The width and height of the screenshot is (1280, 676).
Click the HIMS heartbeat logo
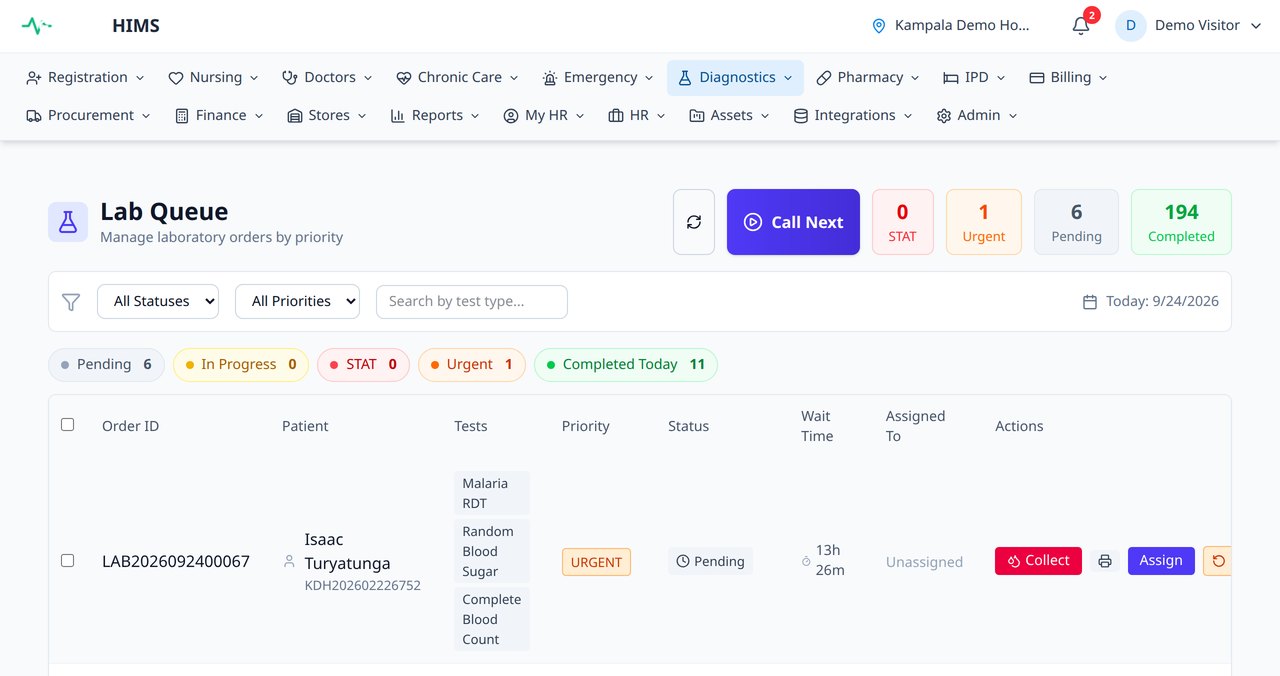(37, 26)
